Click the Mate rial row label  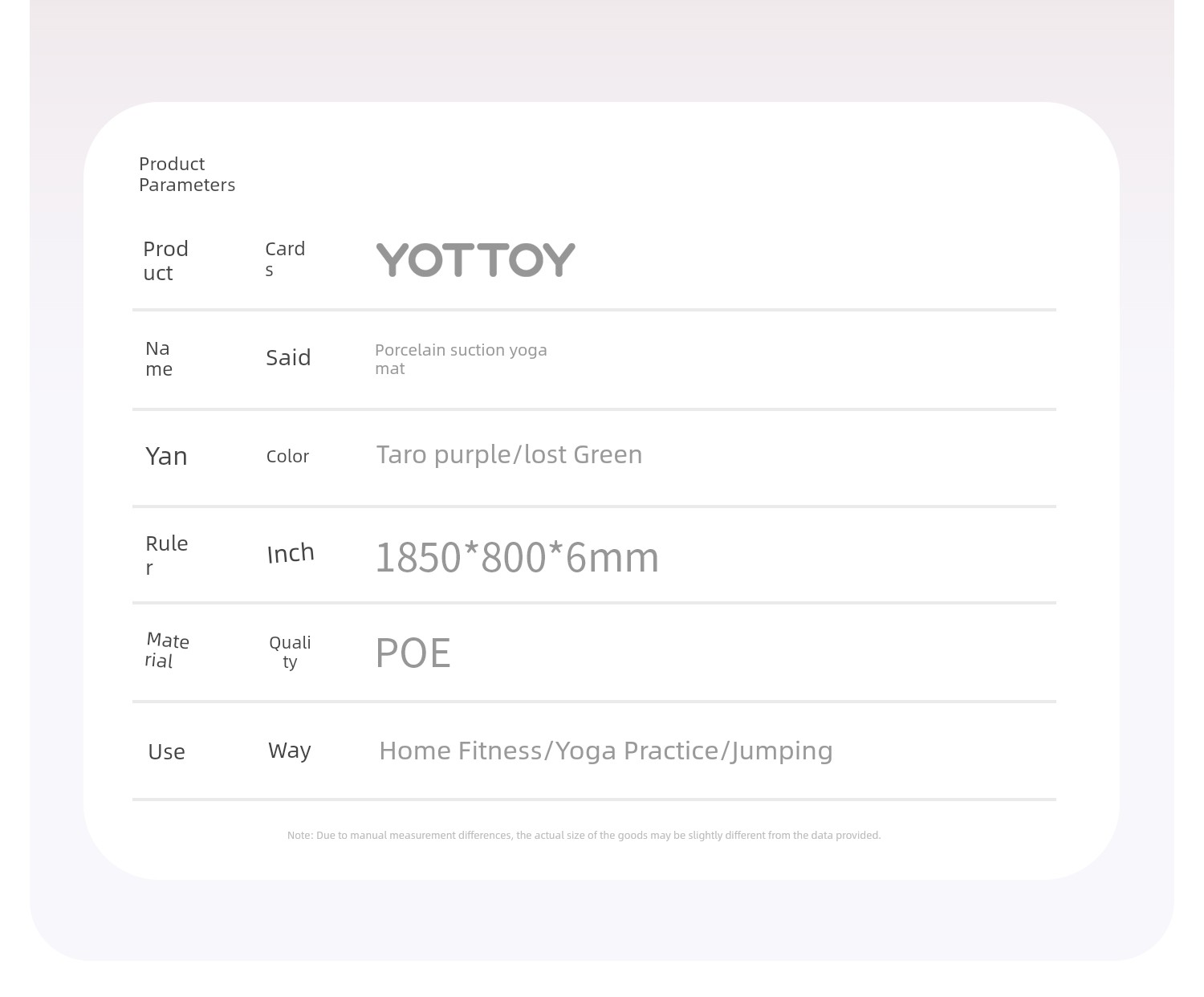point(167,650)
